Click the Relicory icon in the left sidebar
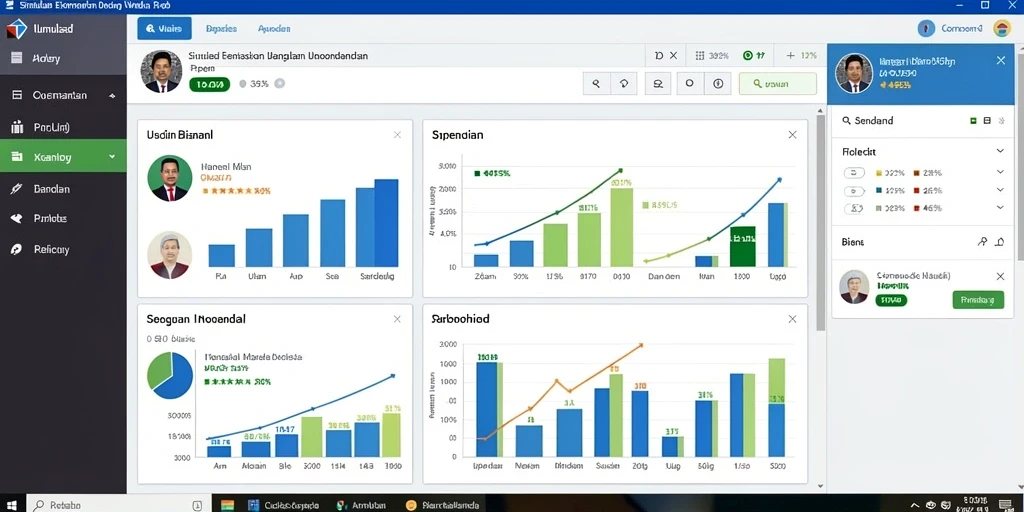Image resolution: width=1024 pixels, height=512 pixels. (x=17, y=249)
